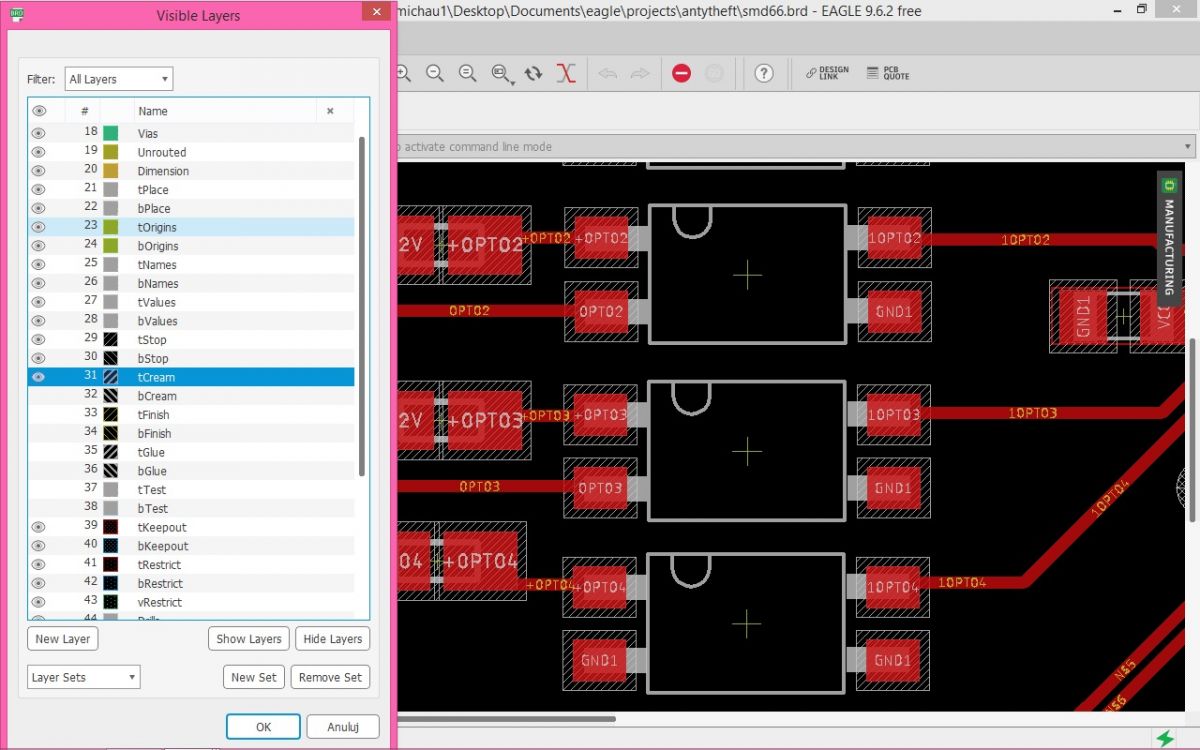Click the redraw screen arrows icon
Screen dimensions: 1200x750
click(533, 73)
